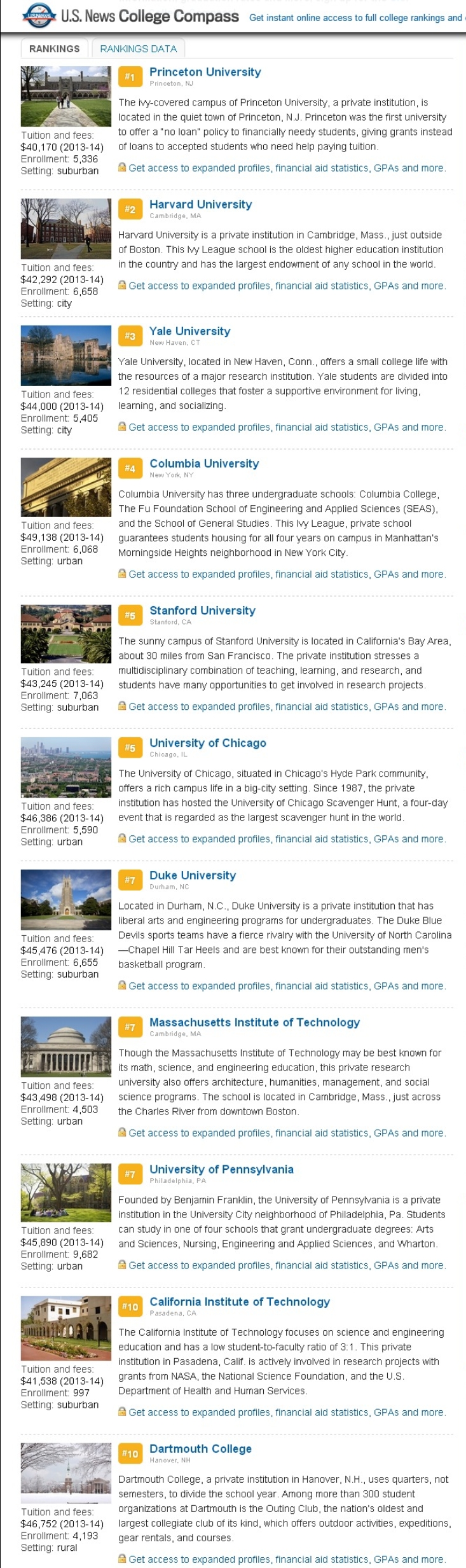The height and width of the screenshot is (1568, 466).
Task: Select the Rankings tab
Action: pyautogui.click(x=55, y=48)
